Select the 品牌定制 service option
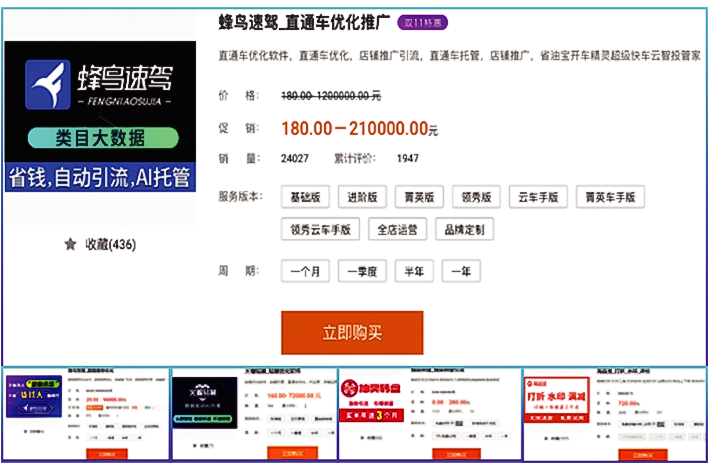 (x=464, y=230)
